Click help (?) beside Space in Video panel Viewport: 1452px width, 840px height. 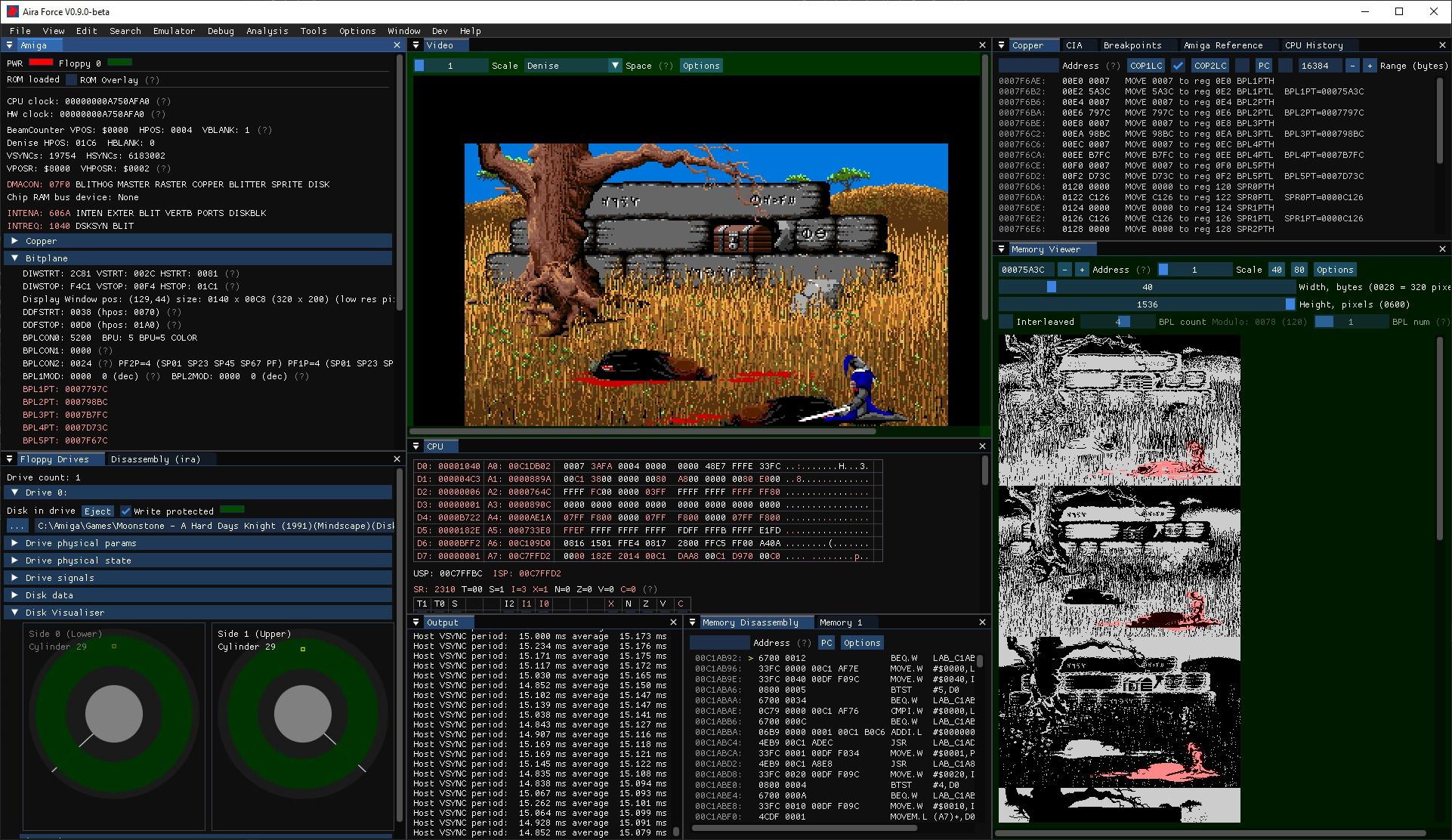[x=666, y=66]
